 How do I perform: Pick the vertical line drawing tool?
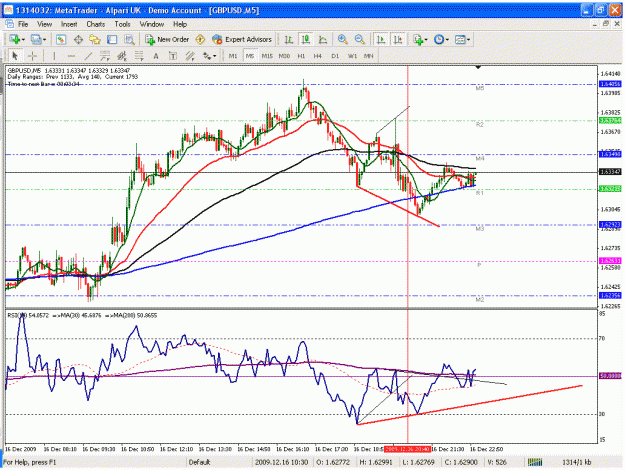[54, 56]
